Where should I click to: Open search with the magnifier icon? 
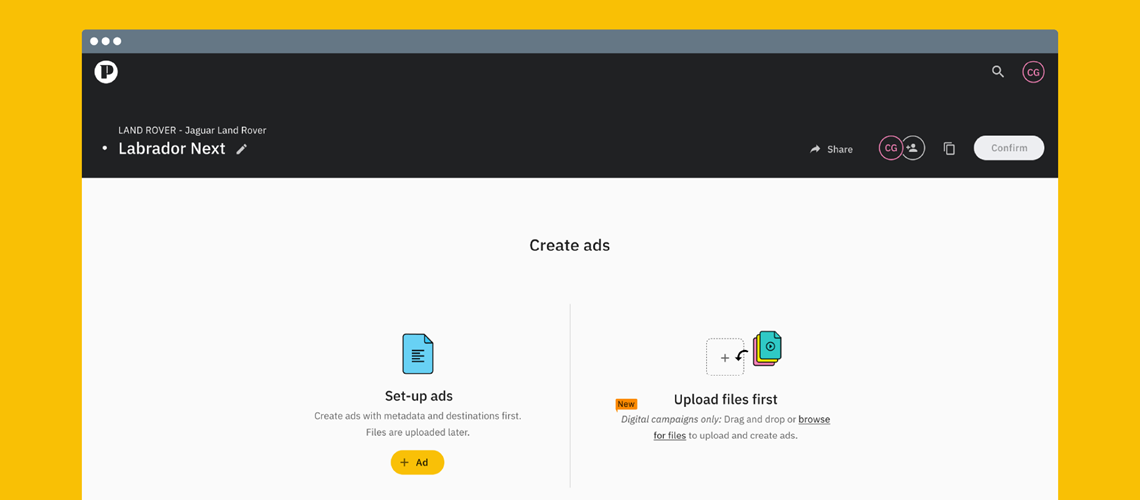(997, 72)
